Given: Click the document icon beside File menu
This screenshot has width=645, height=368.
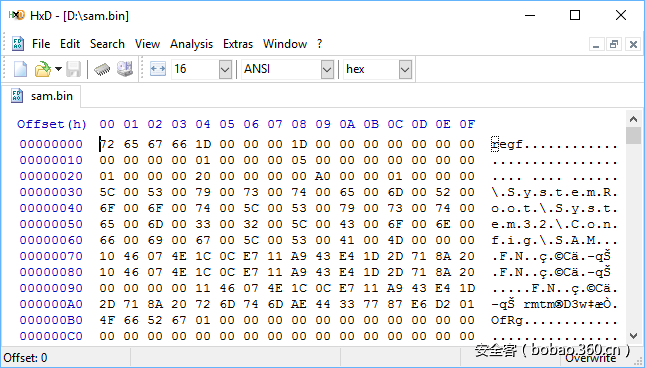Looking at the screenshot, I should [18, 44].
